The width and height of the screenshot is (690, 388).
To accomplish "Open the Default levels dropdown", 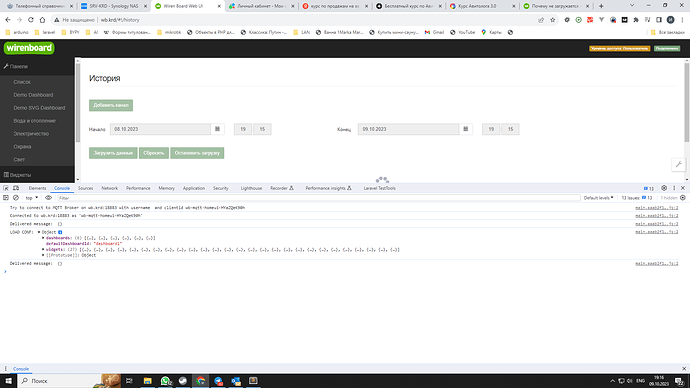I will [598, 198].
